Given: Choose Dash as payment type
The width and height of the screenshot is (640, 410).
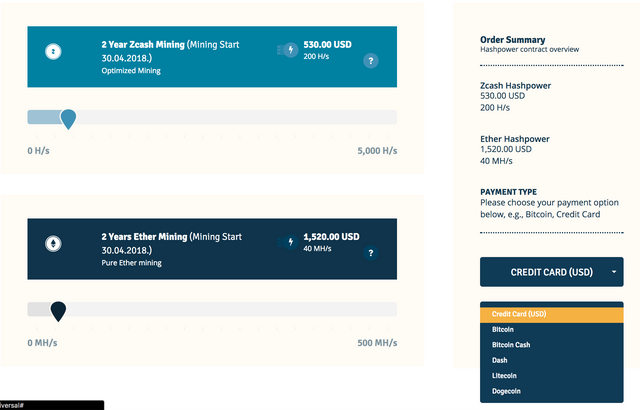Looking at the screenshot, I should [x=551, y=361].
